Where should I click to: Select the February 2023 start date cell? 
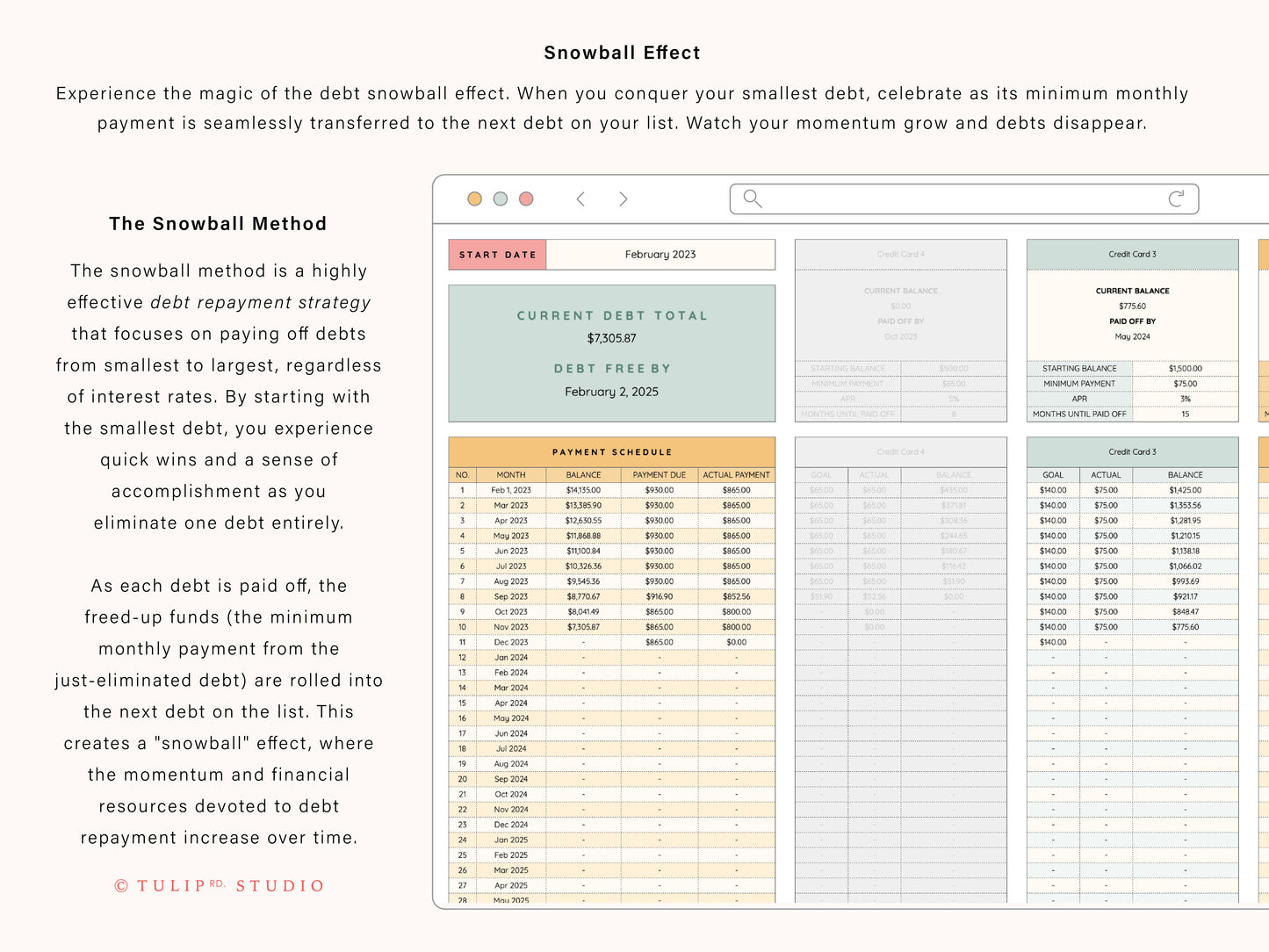[660, 255]
